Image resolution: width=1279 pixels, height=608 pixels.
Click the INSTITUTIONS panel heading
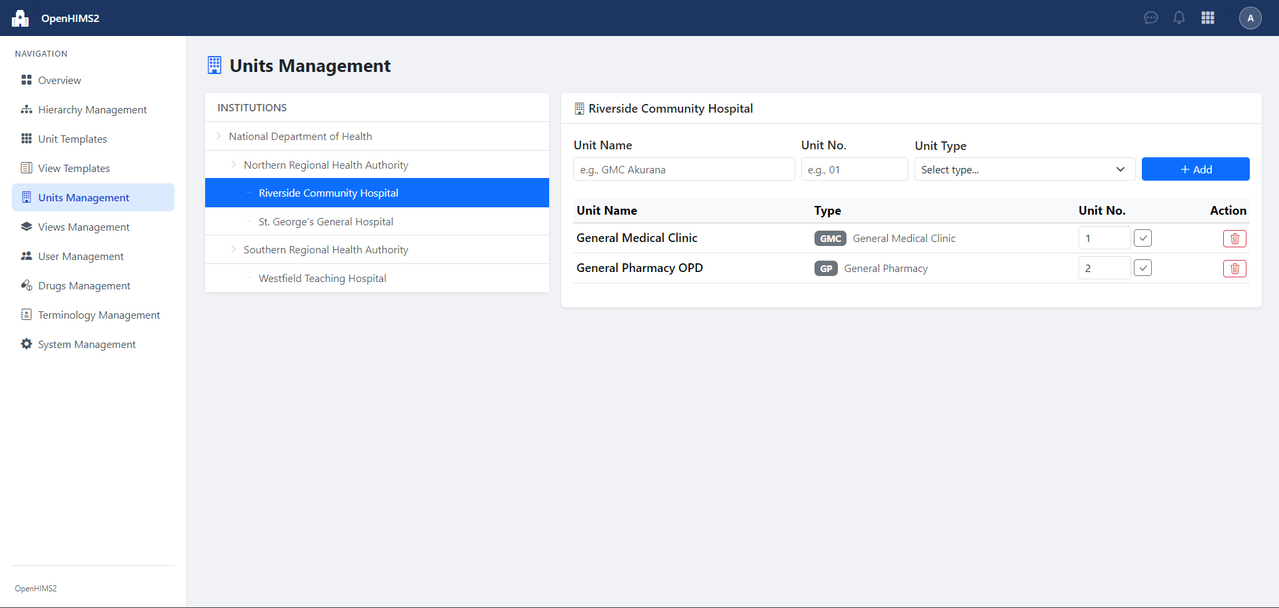(x=252, y=107)
